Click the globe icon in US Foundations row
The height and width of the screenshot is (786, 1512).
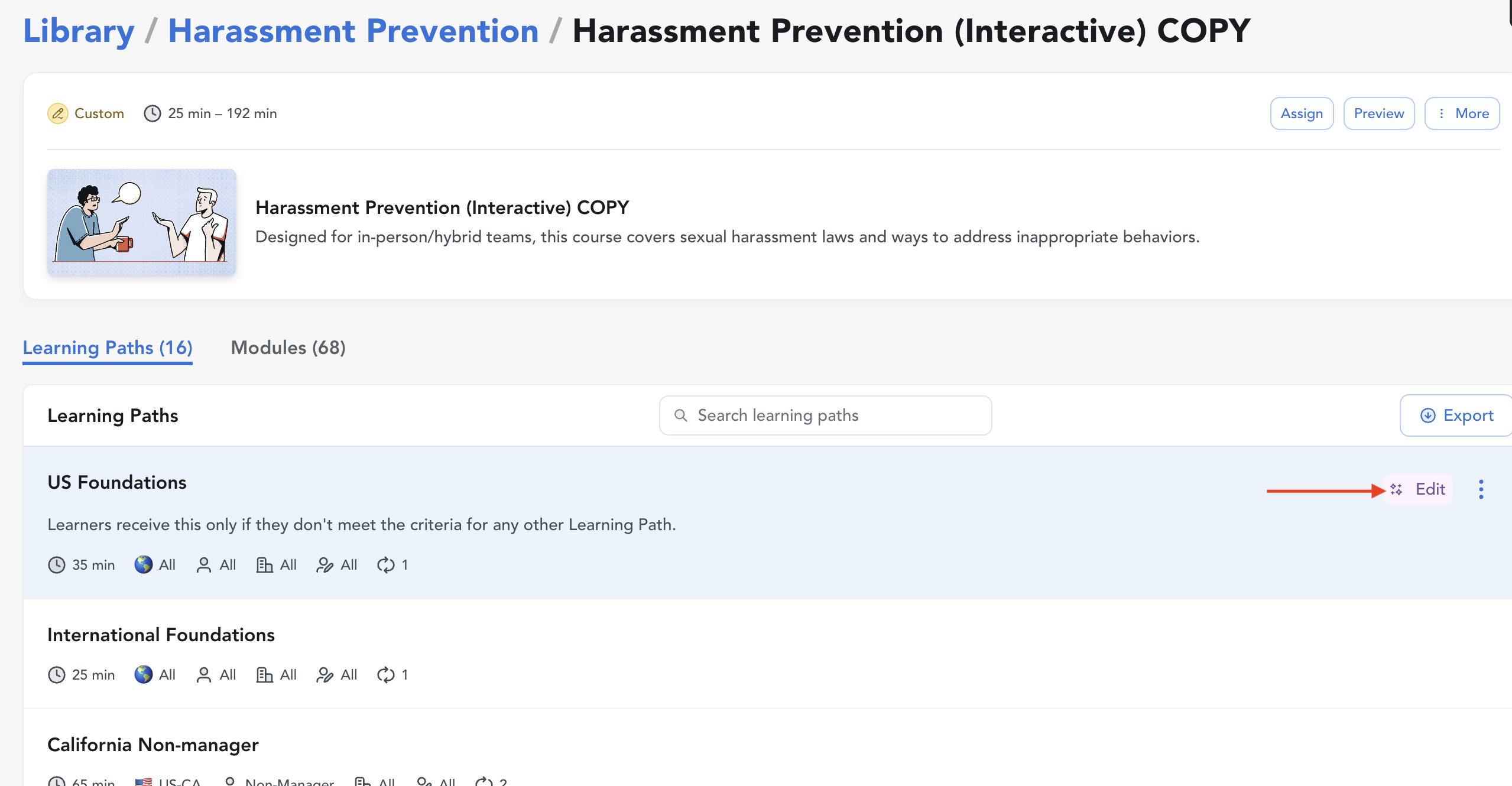coord(143,565)
